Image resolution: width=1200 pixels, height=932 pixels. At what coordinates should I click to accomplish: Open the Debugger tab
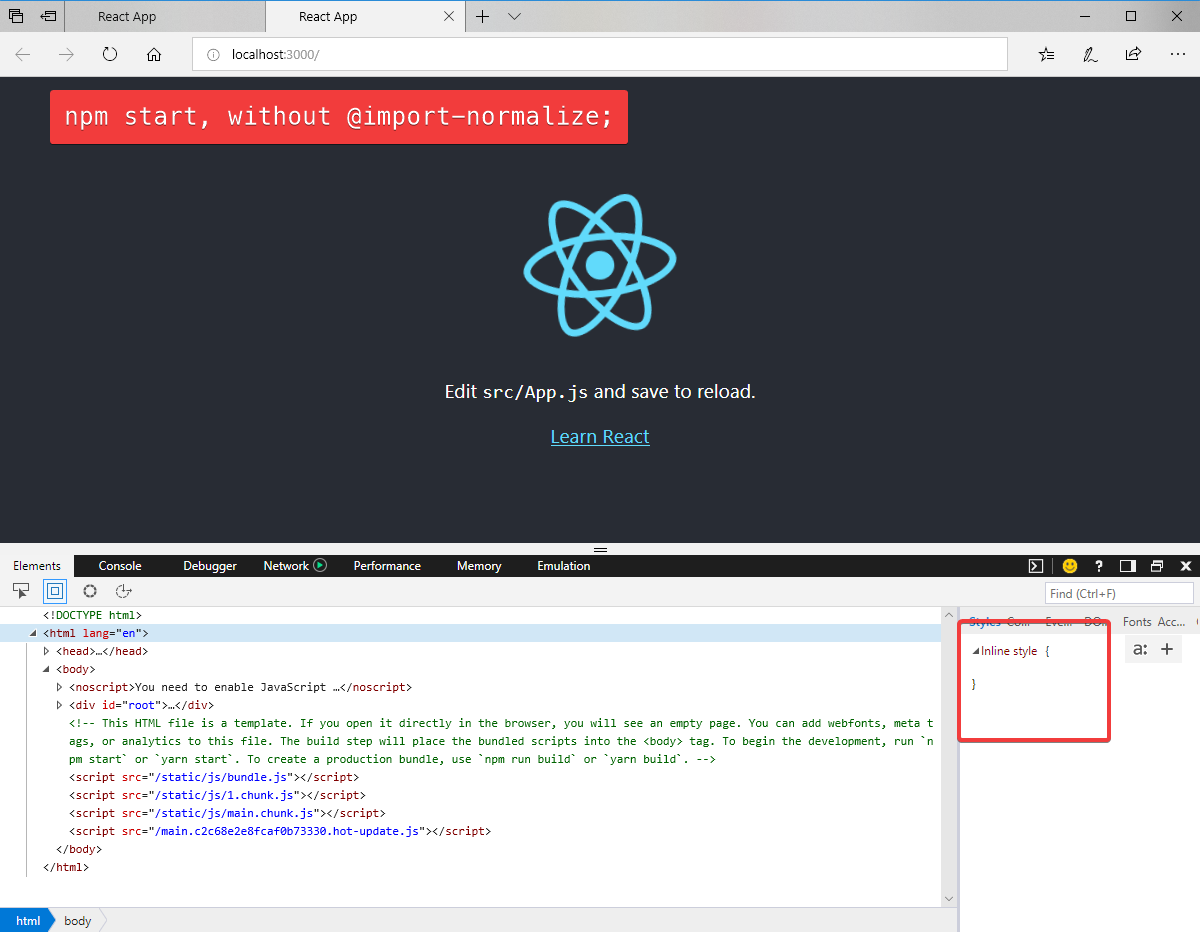[x=210, y=566]
